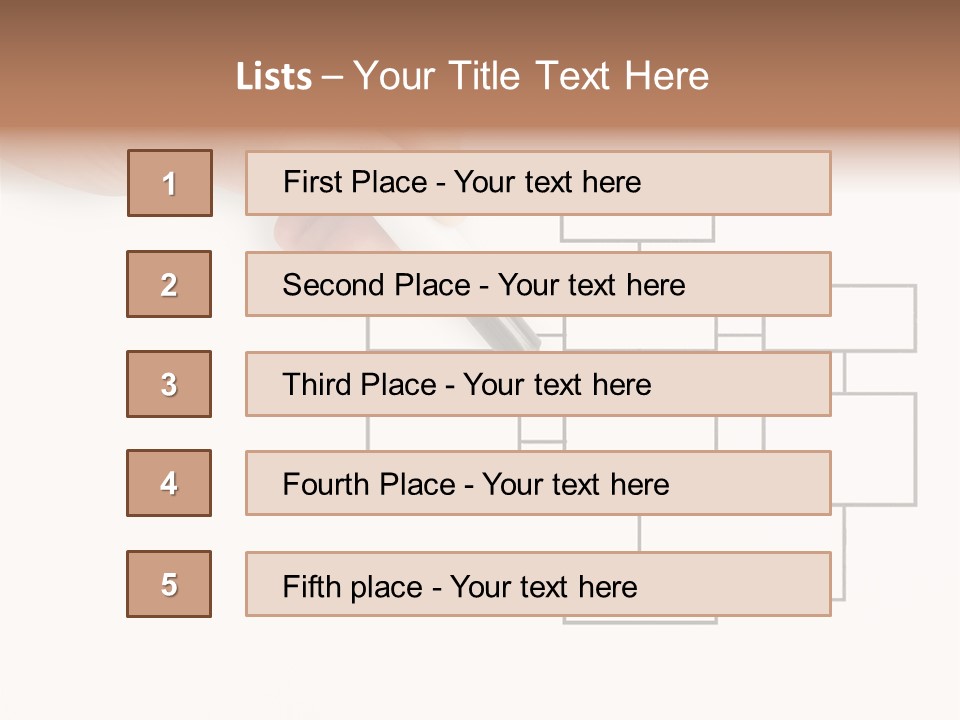Click the Fourth Place text bar
The height and width of the screenshot is (720, 960).
(538, 483)
